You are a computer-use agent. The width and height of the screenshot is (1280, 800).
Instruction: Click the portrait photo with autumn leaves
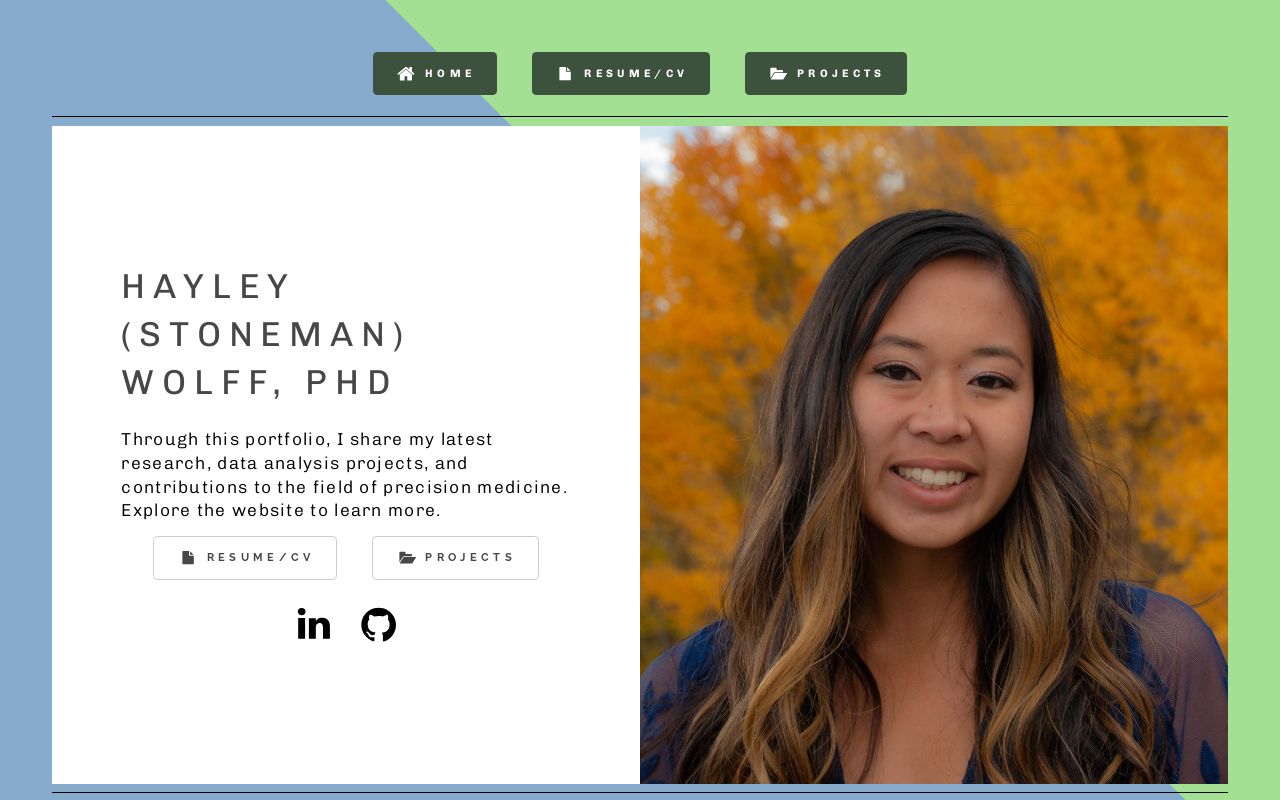pyautogui.click(x=934, y=455)
